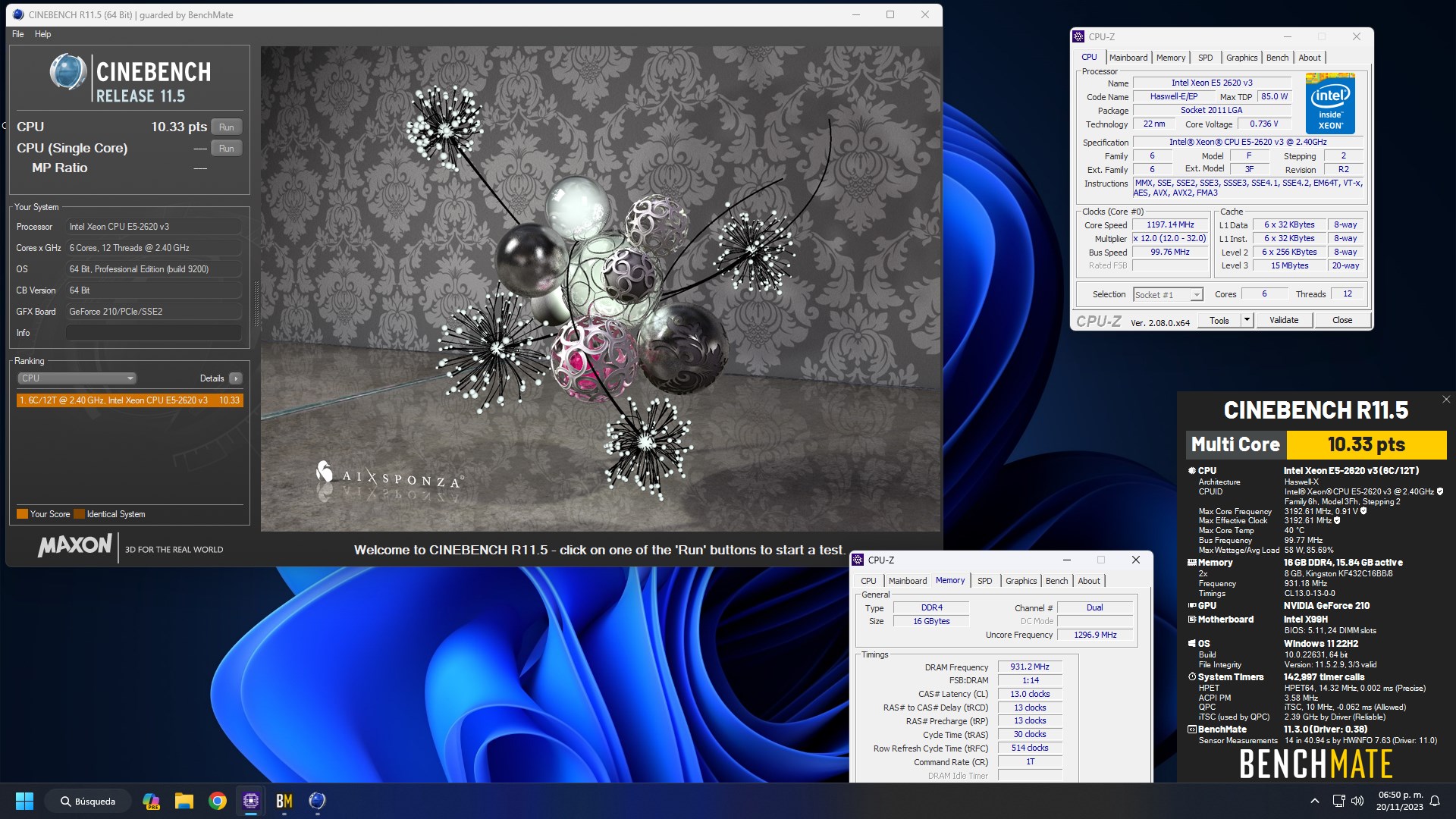
Task: Click the Tools button in CPU-Z
Action: click(1219, 321)
